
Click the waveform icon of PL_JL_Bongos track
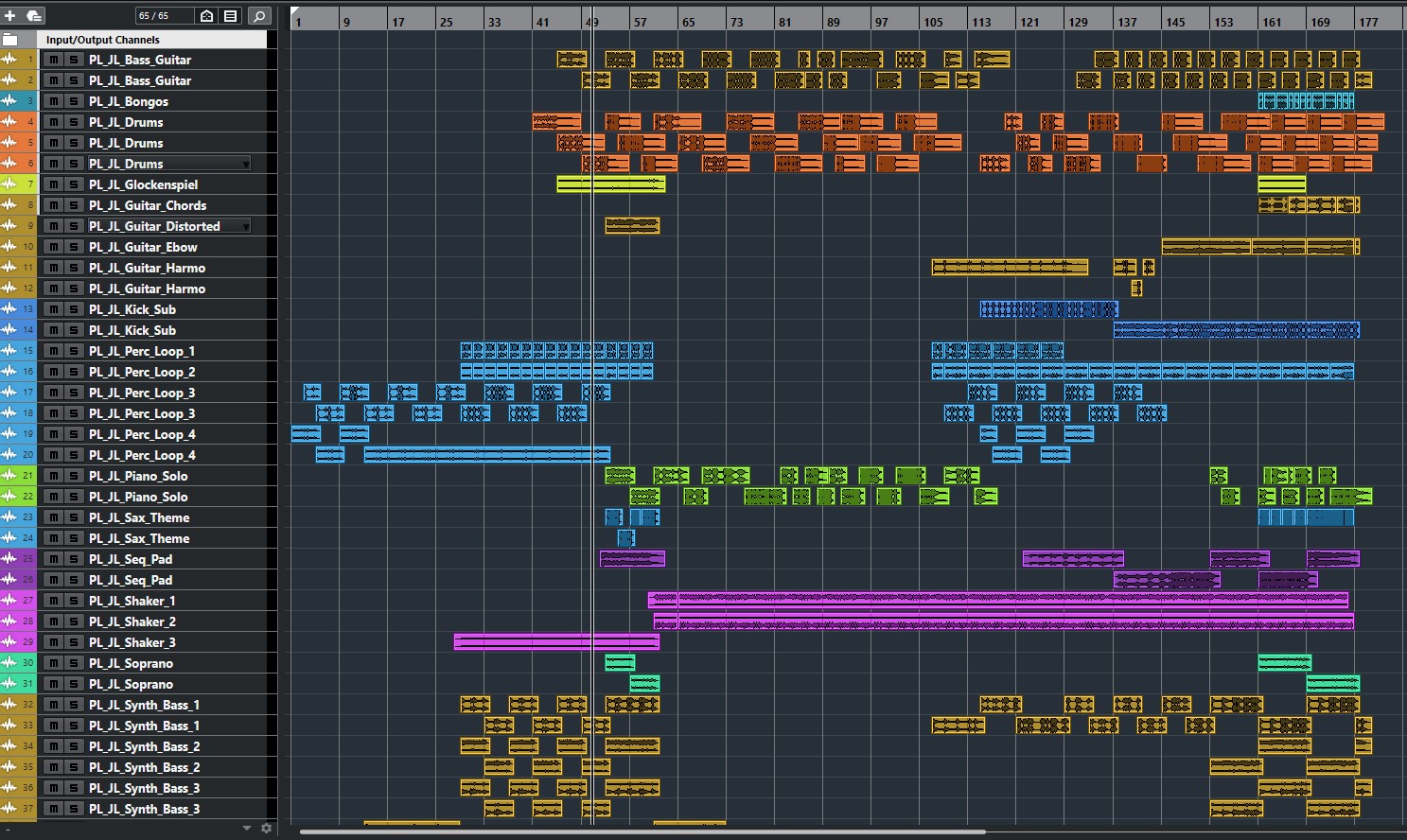(x=9, y=101)
